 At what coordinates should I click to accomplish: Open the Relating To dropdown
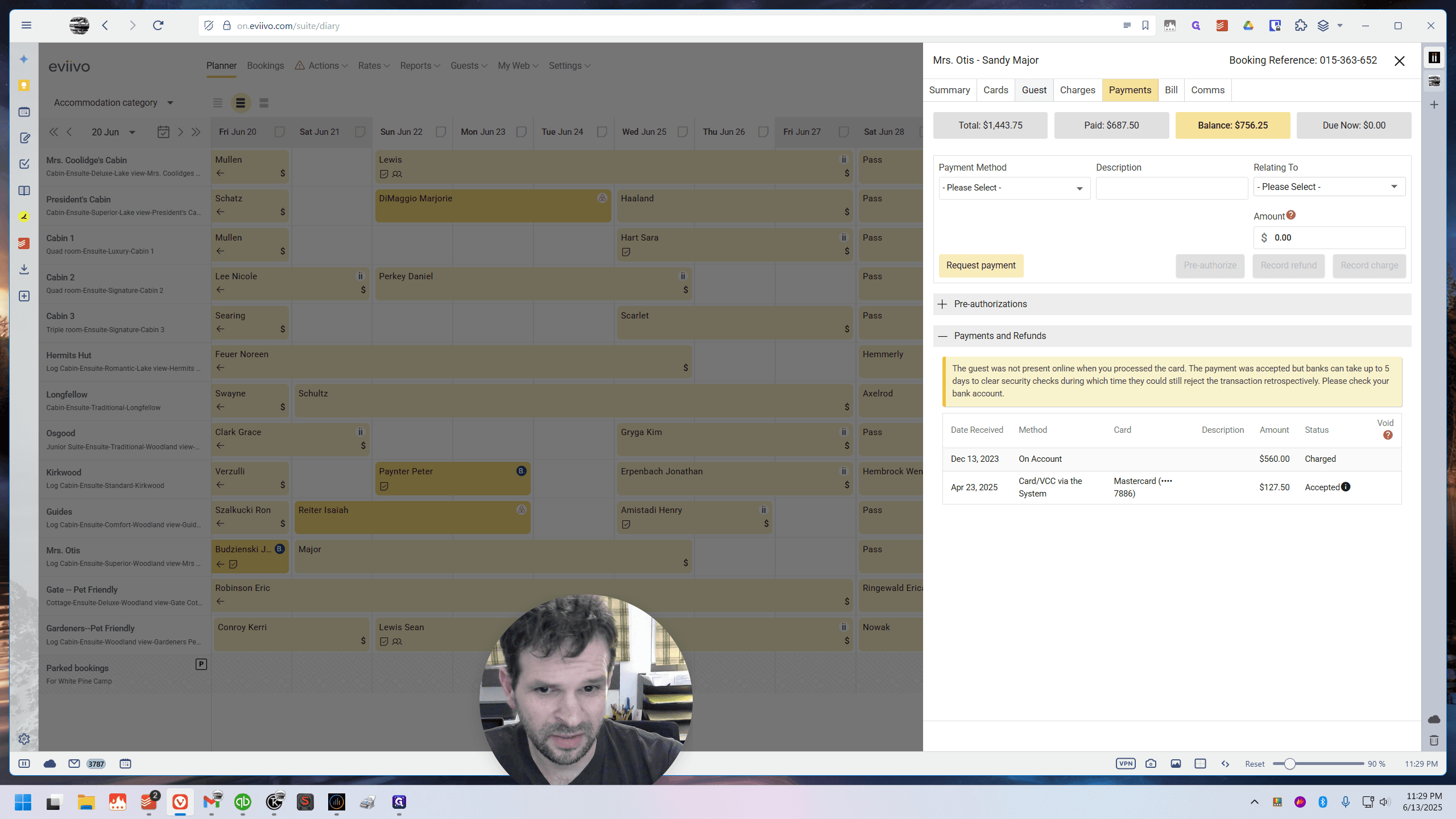tap(1329, 187)
